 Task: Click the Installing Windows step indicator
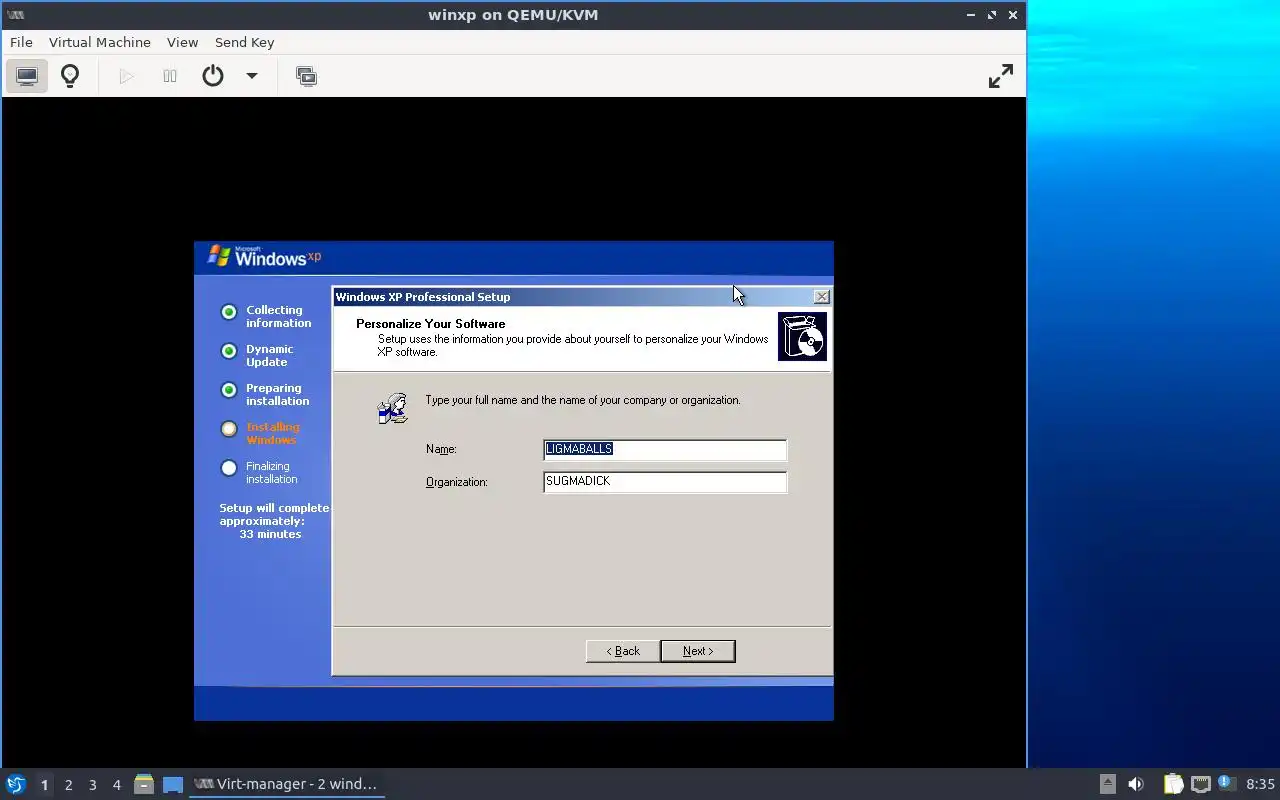229,429
